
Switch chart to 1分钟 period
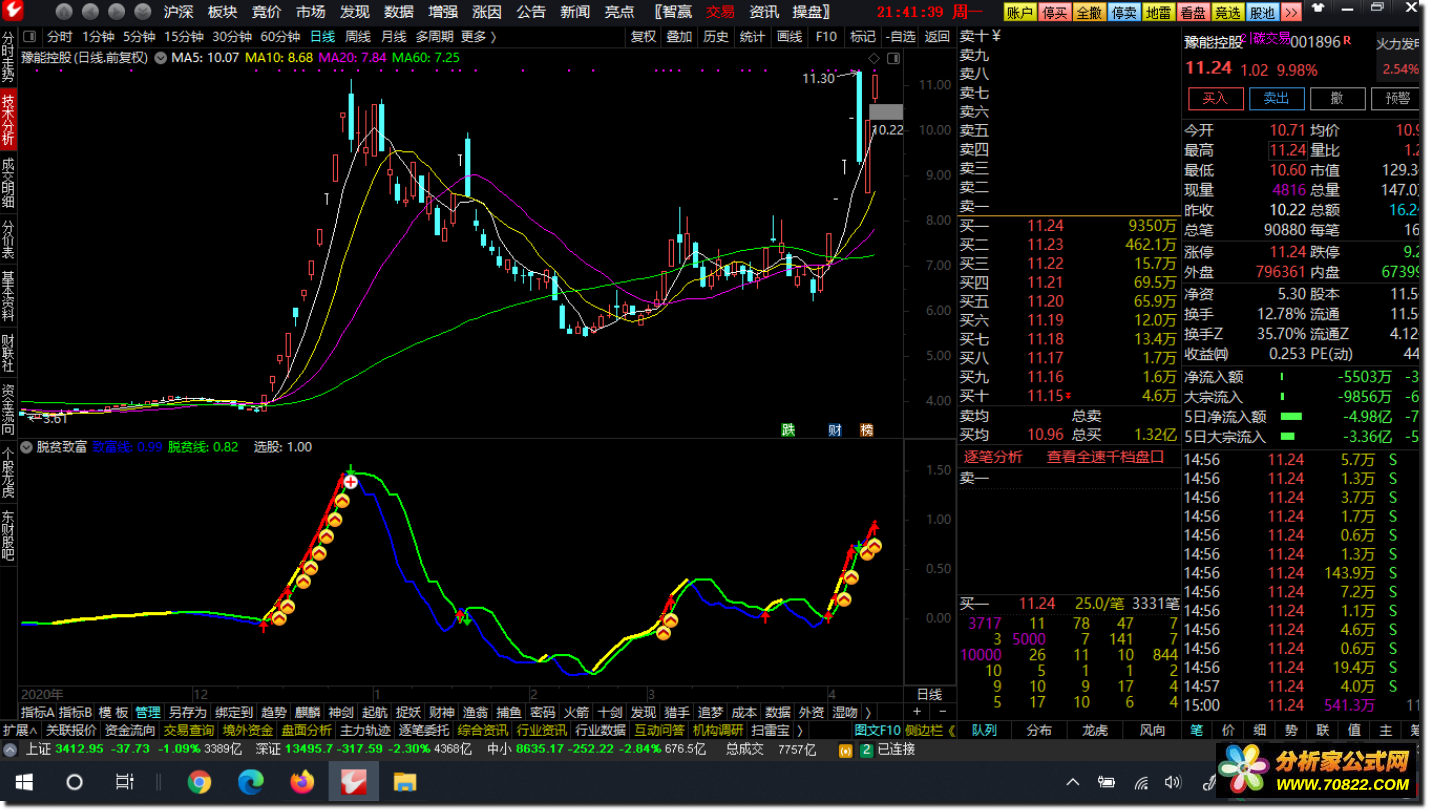[x=98, y=37]
